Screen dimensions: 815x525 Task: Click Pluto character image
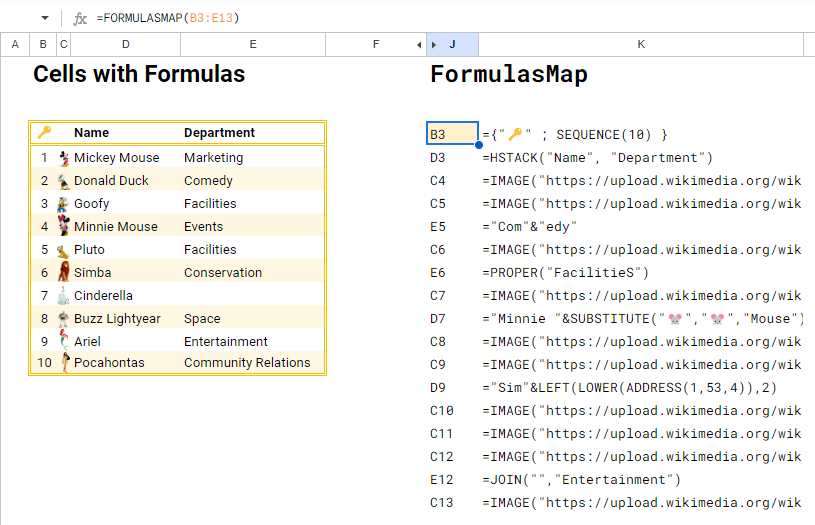[63, 251]
